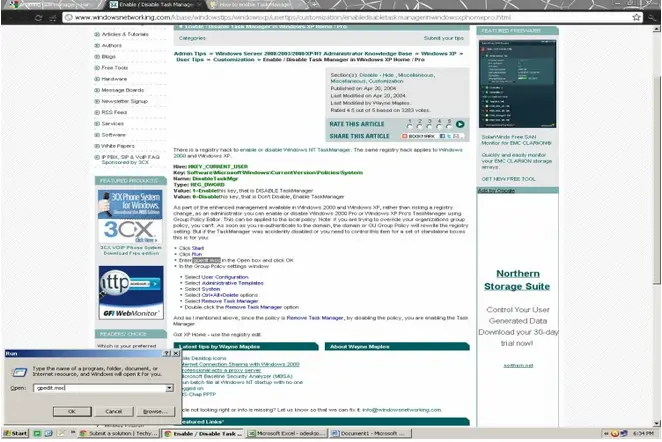Click the Categories label in article header
Screen dimensions: 662x442
[x=192, y=38]
